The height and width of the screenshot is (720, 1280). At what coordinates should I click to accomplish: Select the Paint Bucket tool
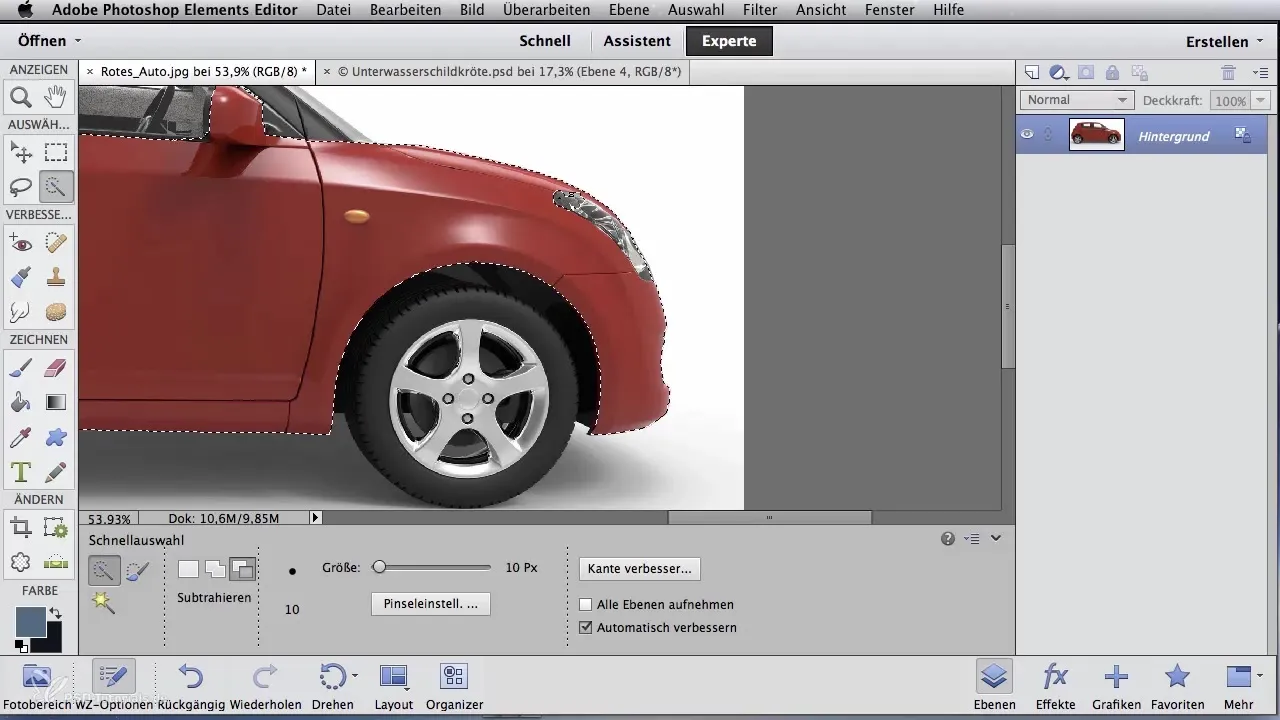pos(20,402)
